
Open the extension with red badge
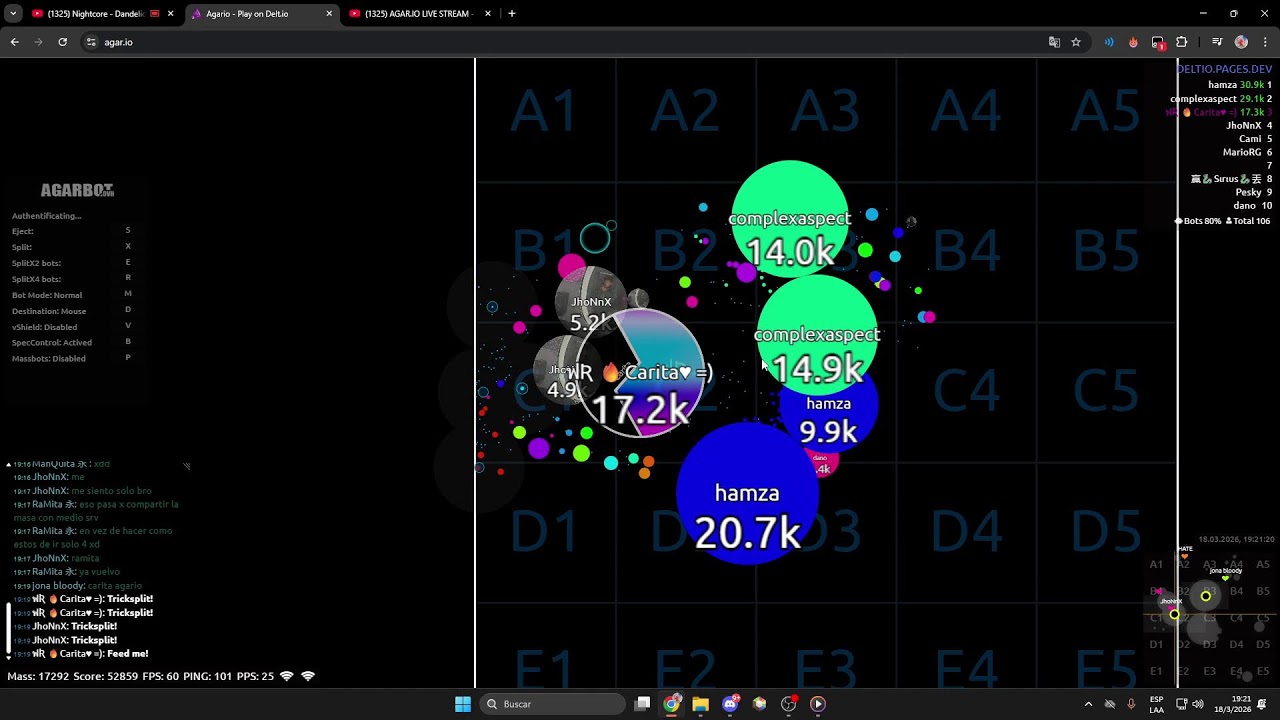point(1158,42)
